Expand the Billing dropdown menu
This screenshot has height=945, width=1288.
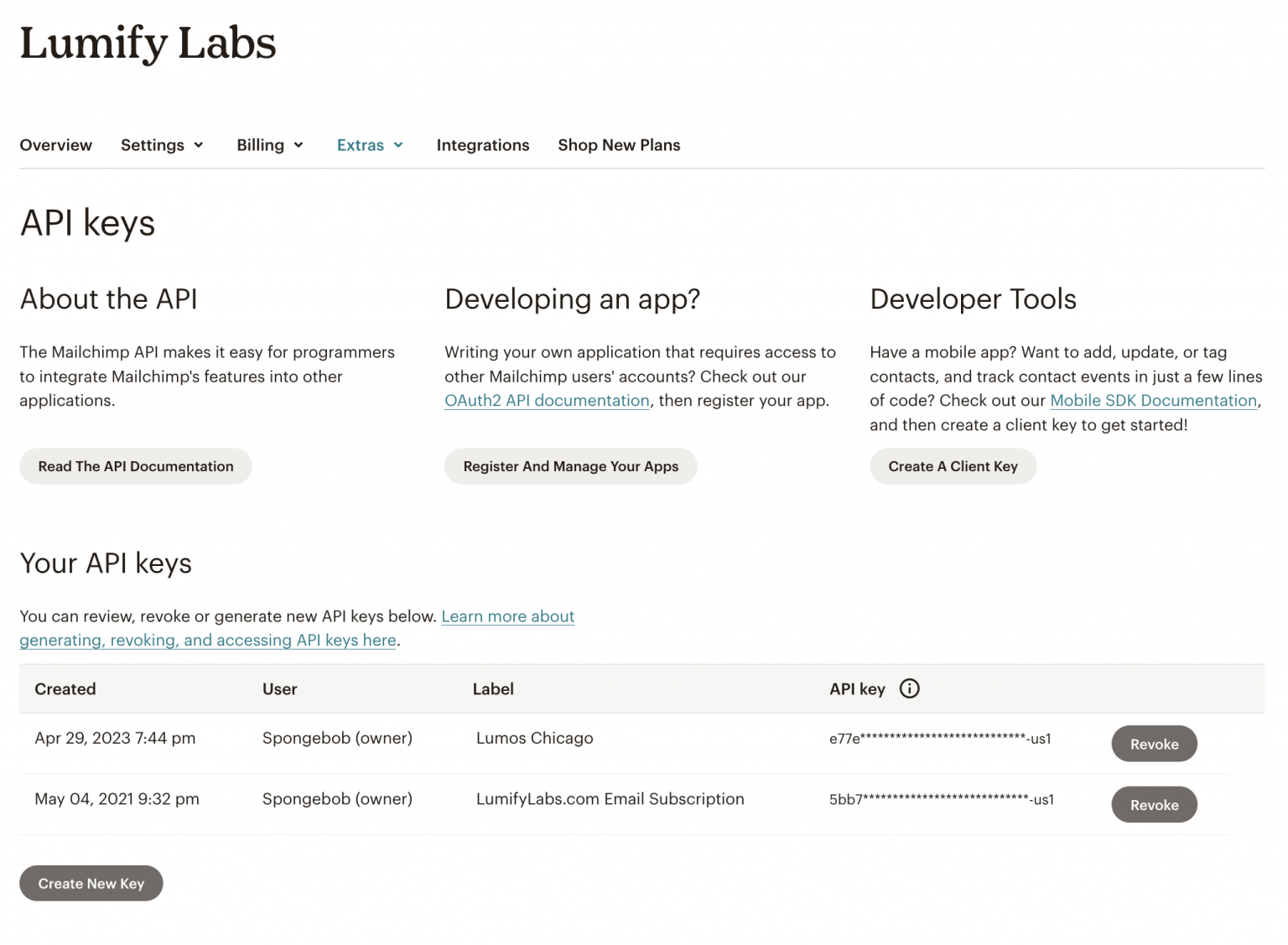(x=269, y=145)
